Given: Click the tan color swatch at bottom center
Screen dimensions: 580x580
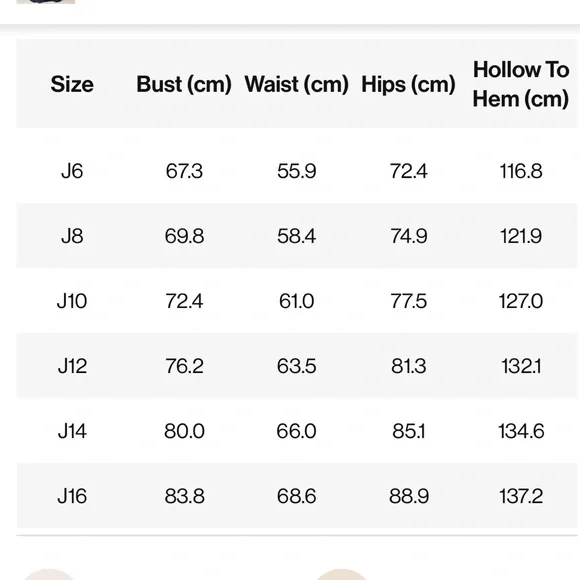Looking at the screenshot, I should pyautogui.click(x=341, y=575).
